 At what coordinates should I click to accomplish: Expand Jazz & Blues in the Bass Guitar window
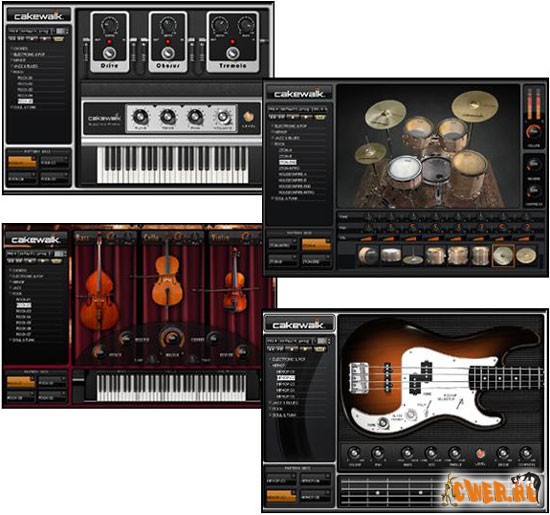coord(284,403)
